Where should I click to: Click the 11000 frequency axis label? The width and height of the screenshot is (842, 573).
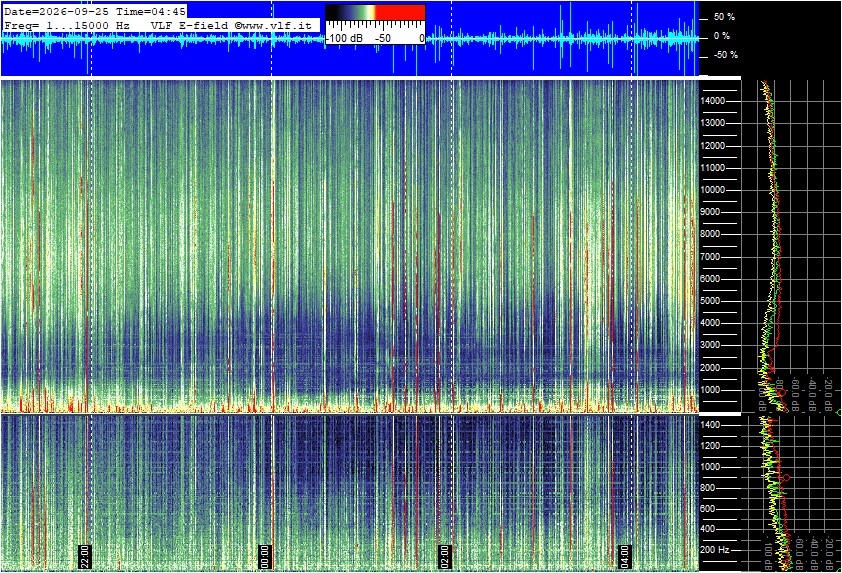click(x=713, y=168)
